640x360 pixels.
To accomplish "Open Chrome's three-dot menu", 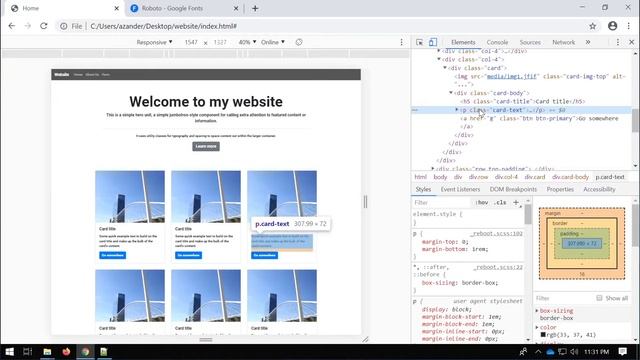I will (629, 26).
